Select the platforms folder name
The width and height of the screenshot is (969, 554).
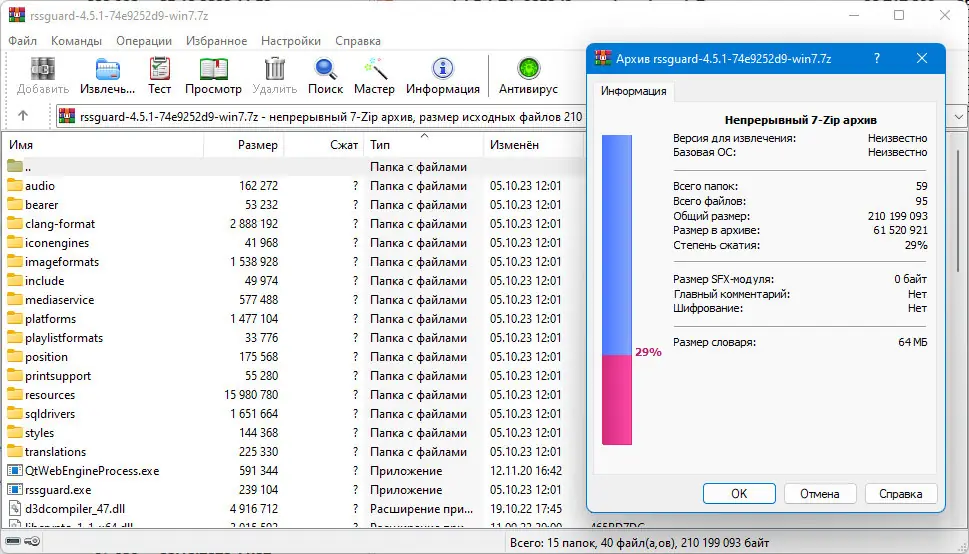point(51,319)
